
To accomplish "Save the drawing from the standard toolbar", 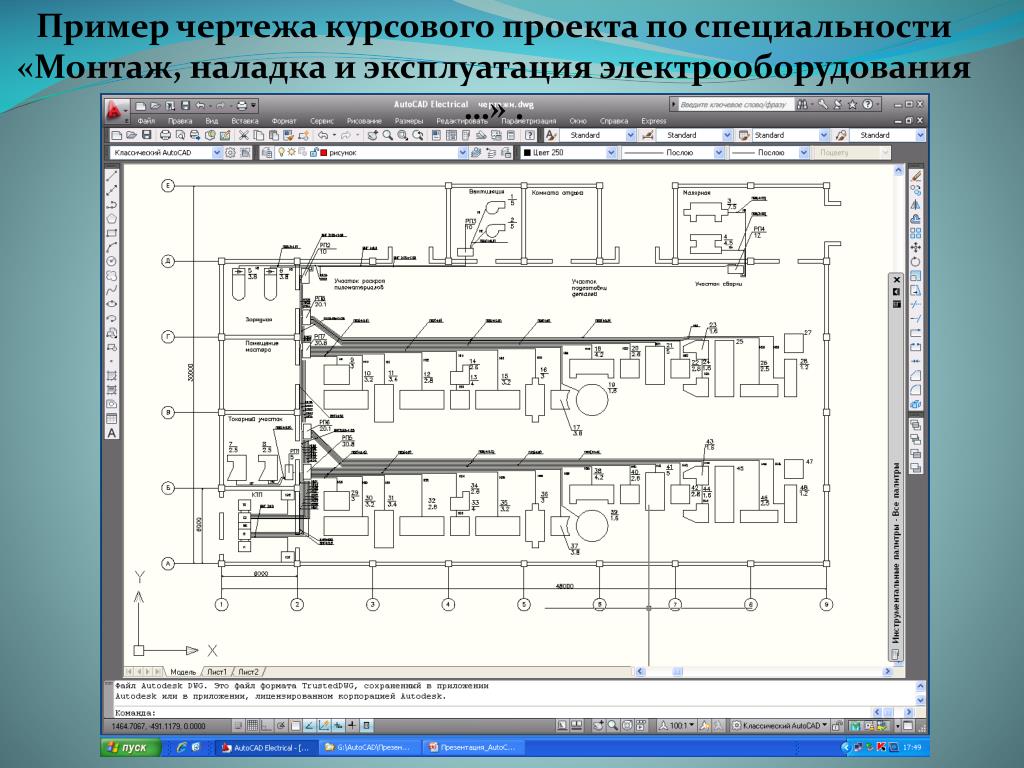I will click(146, 135).
